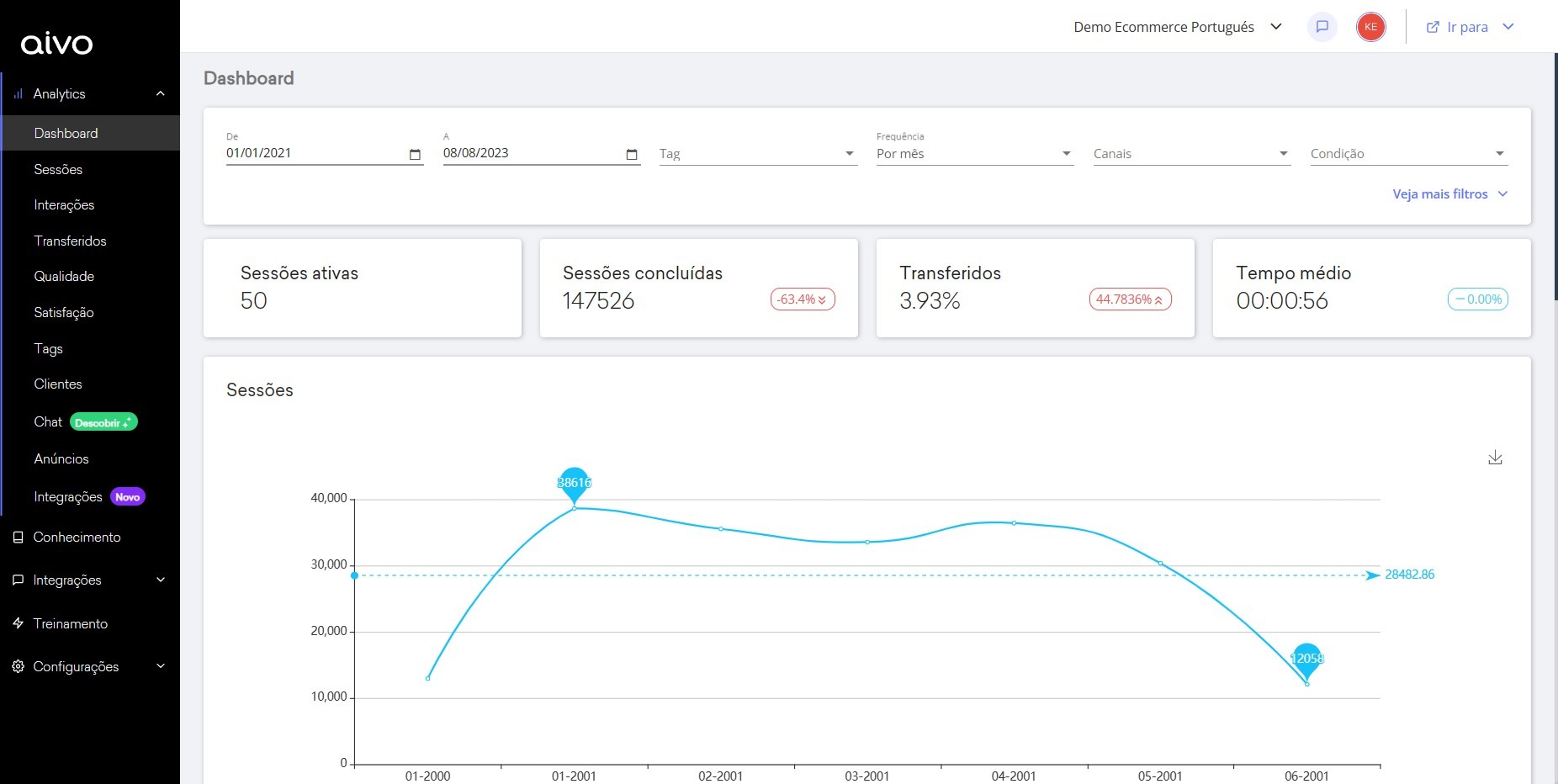Viewport: 1558px width, 784px height.
Task: Click the 38616 peak marker on chart
Action: [x=574, y=483]
